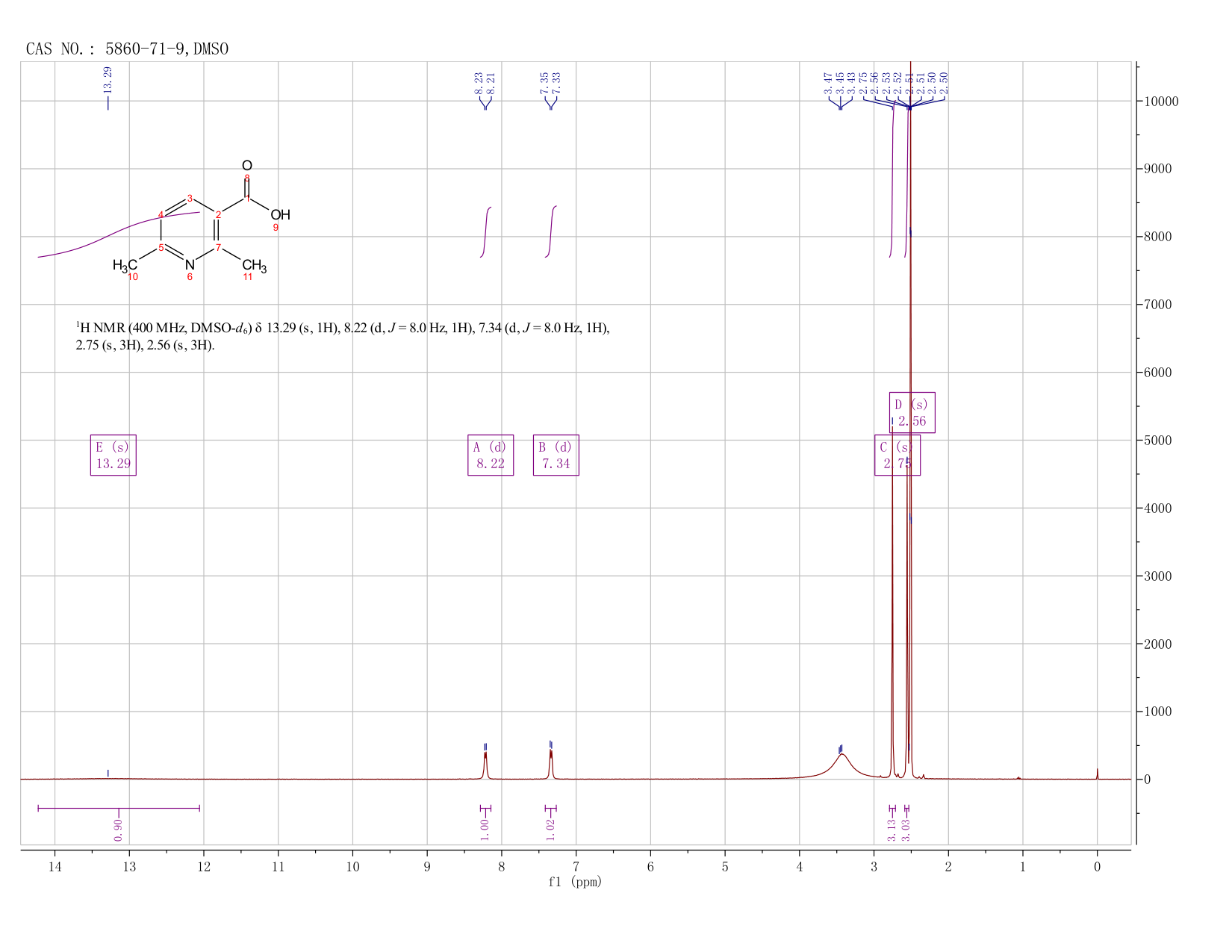Image resolution: width=1232 pixels, height=952 pixels.
Task: Click the x-axis tick label 1
Action: pyautogui.click(x=1023, y=866)
